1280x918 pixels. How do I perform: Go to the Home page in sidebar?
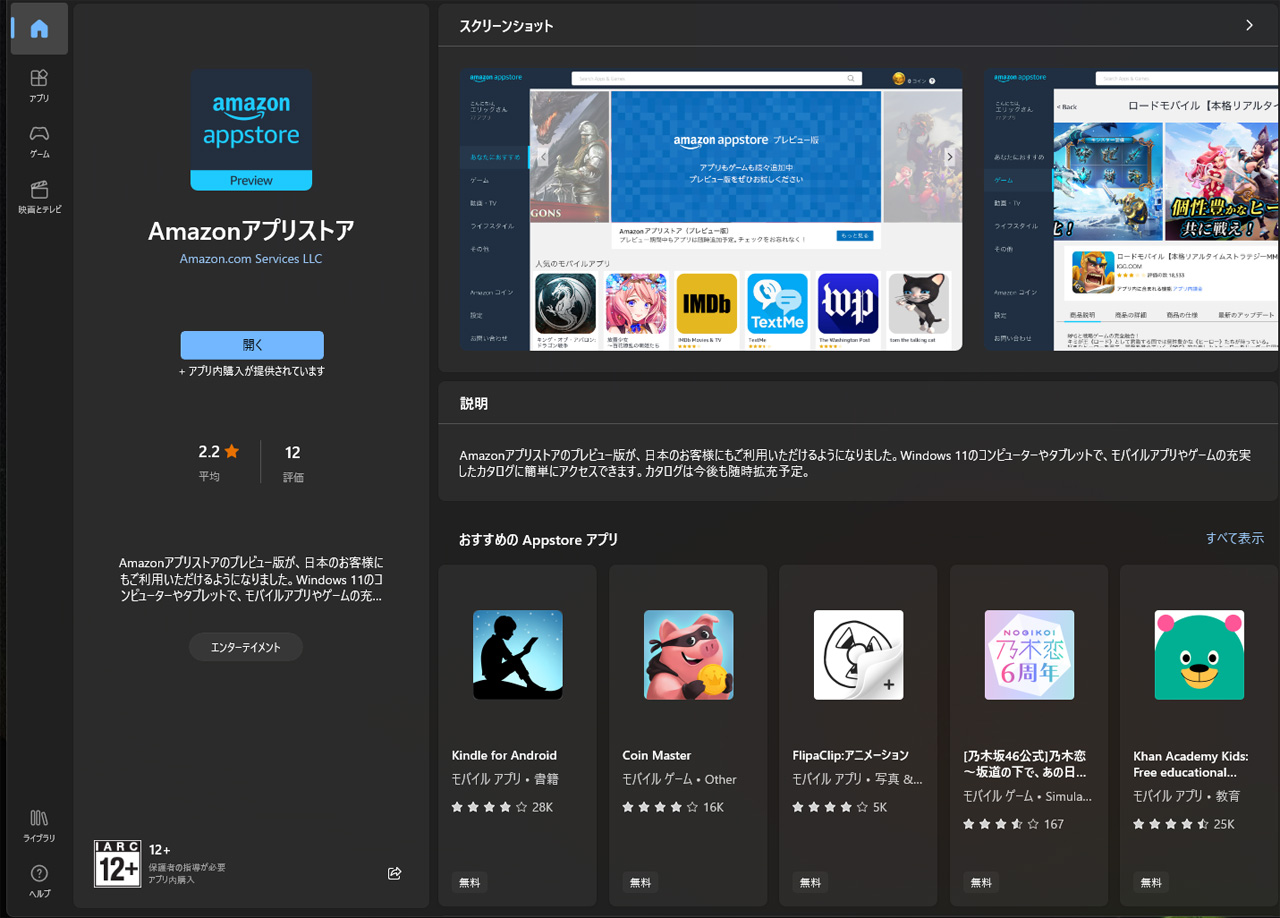point(39,29)
